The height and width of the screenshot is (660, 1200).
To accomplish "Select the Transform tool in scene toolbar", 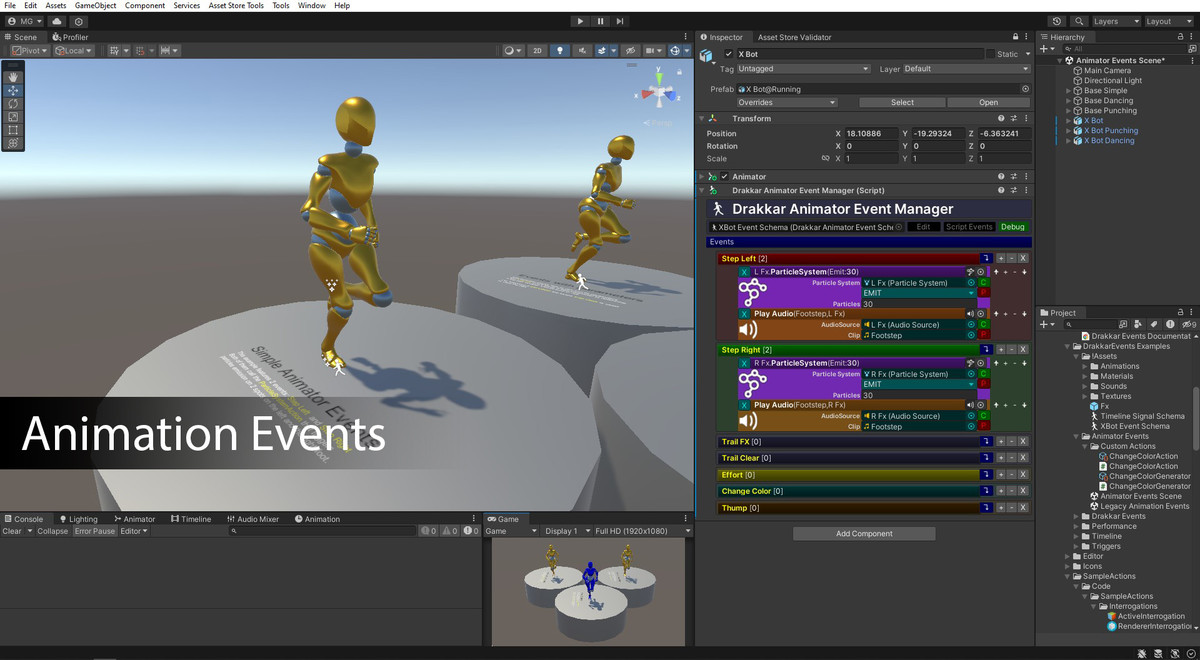I will click(x=13, y=143).
